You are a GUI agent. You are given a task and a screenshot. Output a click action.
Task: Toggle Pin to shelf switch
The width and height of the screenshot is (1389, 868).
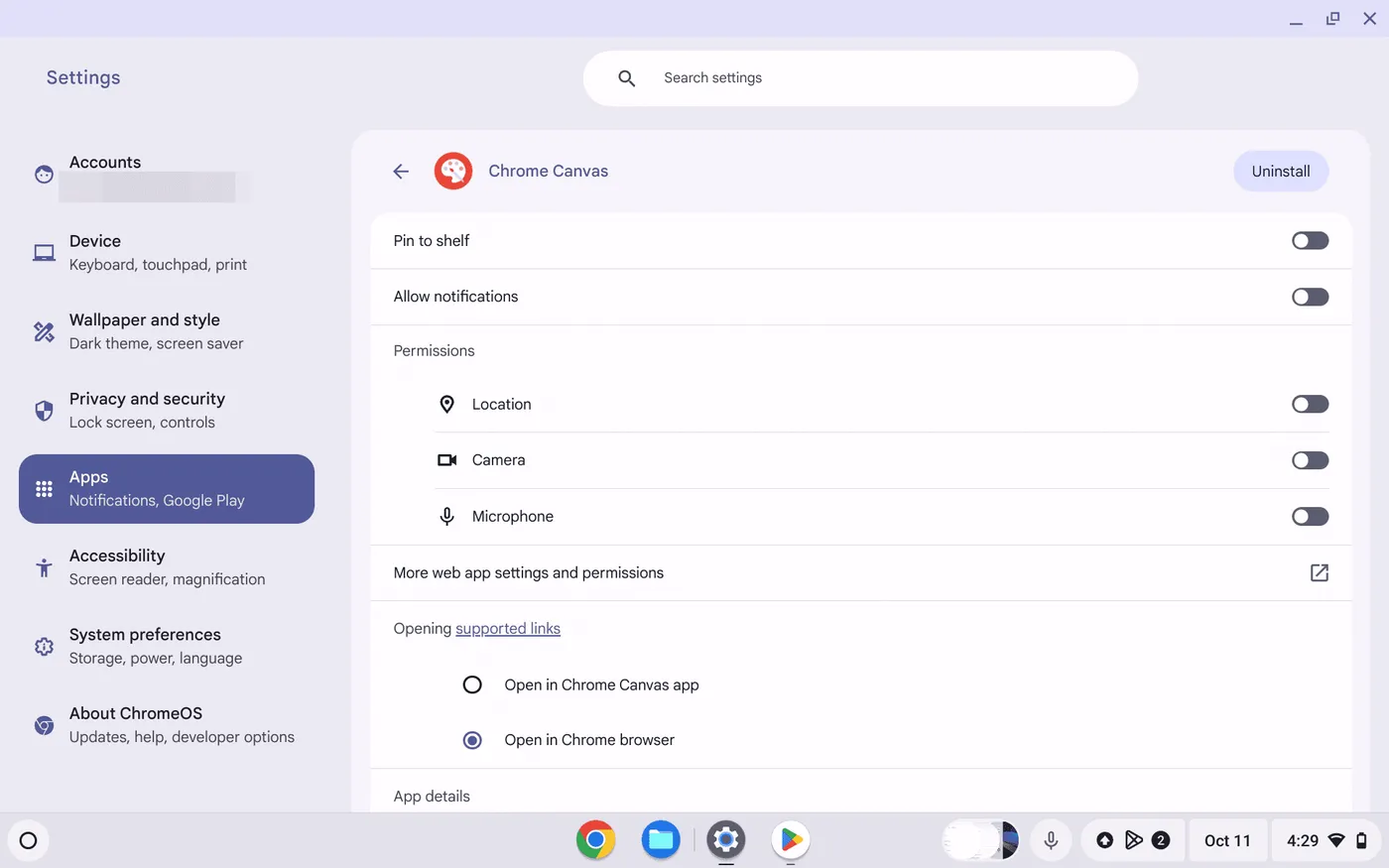[x=1310, y=241]
